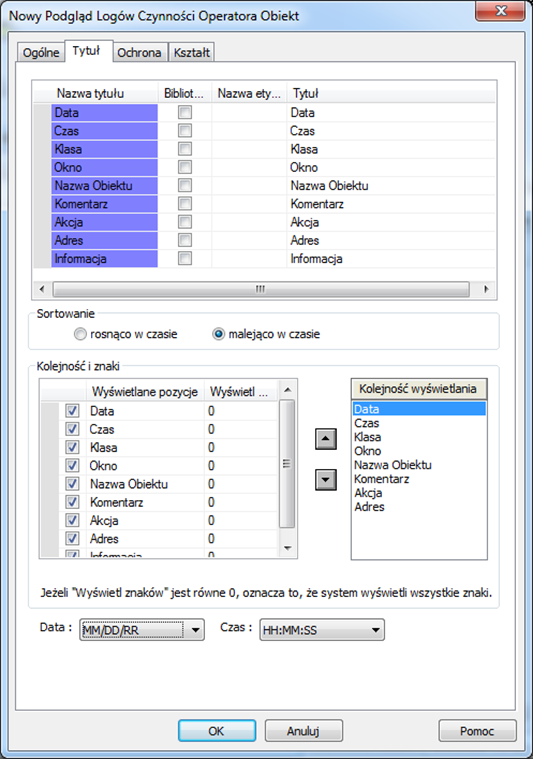Switch to the Ochrona tab

[x=139, y=52]
